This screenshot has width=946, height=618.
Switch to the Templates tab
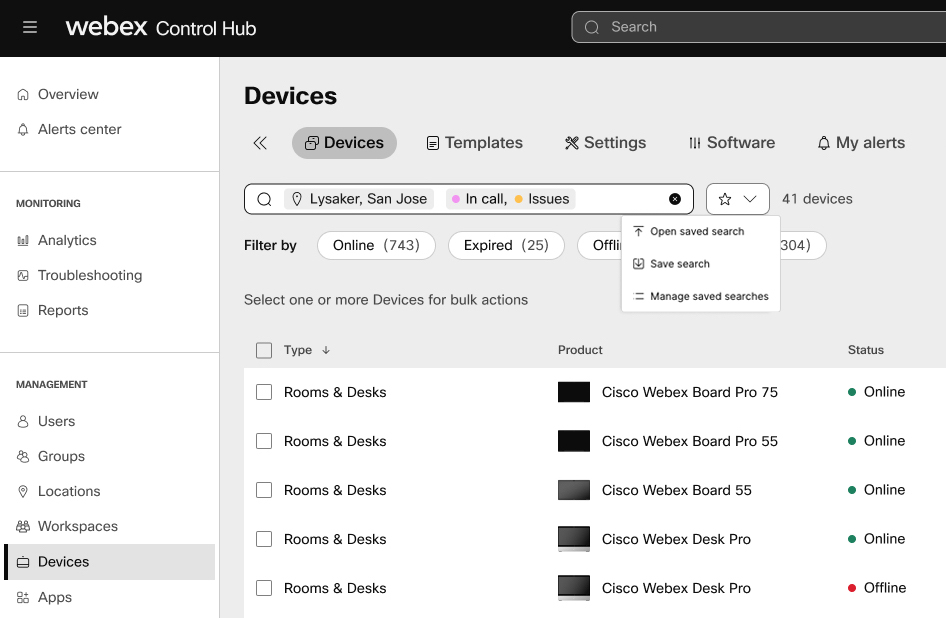tap(474, 143)
